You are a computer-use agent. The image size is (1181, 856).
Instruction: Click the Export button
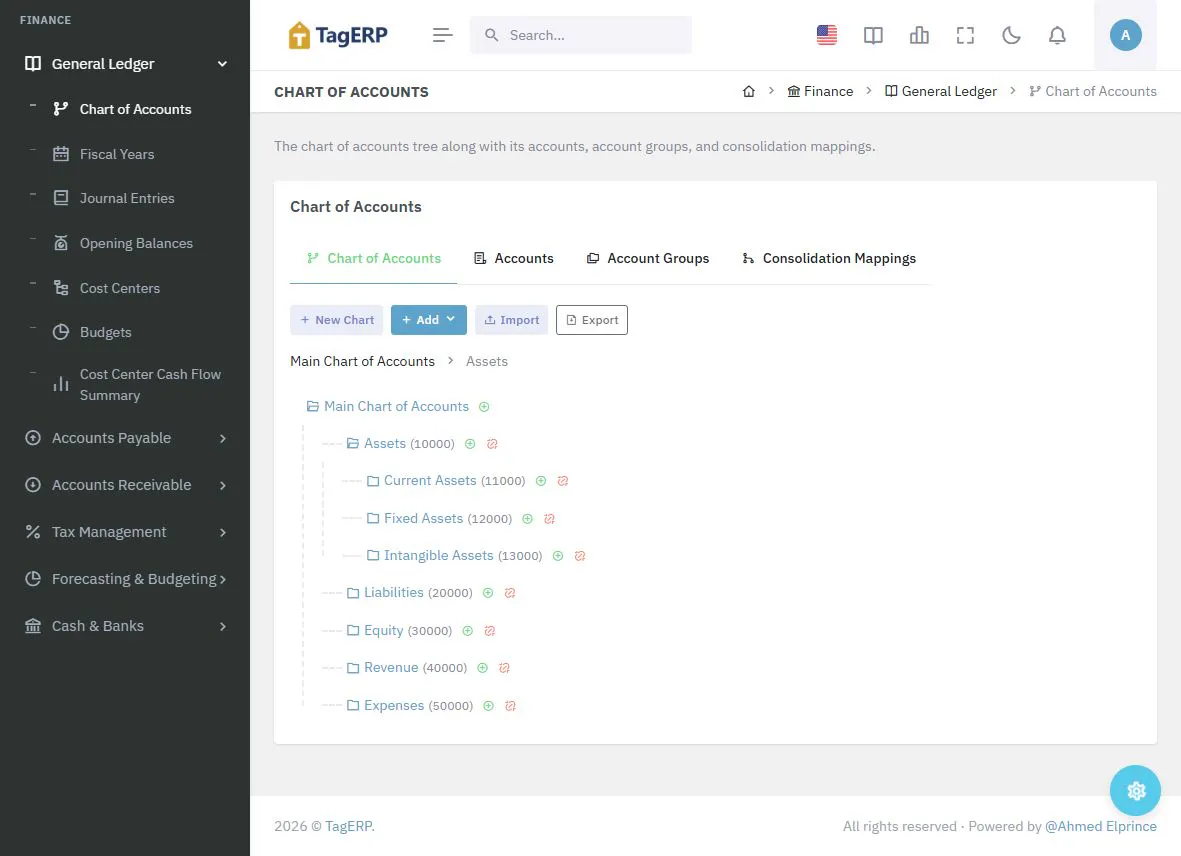[x=592, y=320]
